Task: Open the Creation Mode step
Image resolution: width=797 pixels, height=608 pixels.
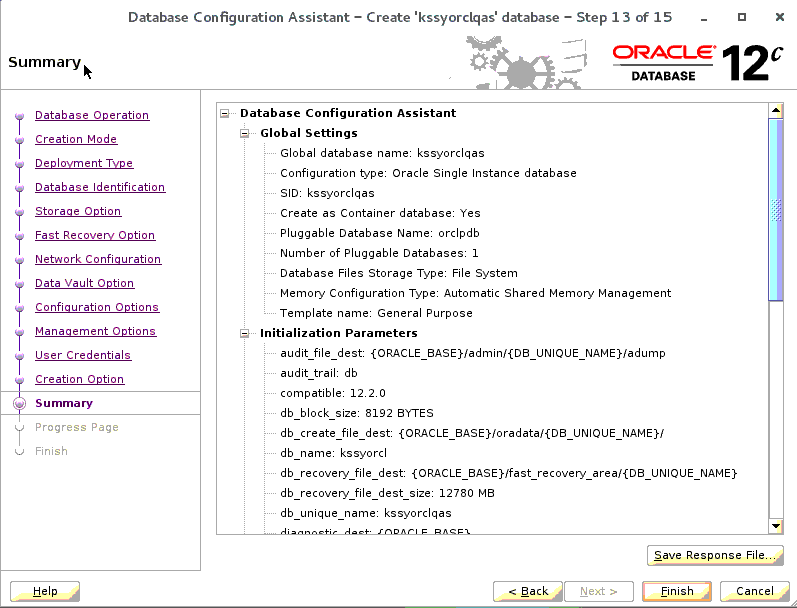Action: tap(75, 139)
